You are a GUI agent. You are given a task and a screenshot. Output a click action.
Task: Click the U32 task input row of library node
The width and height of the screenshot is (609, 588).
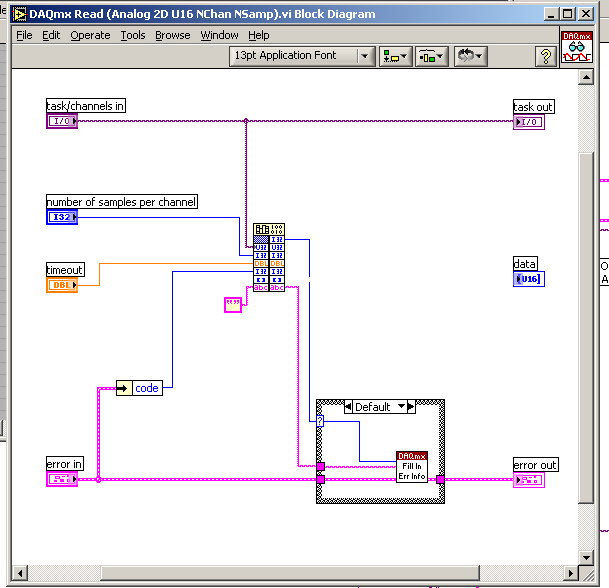point(261,247)
